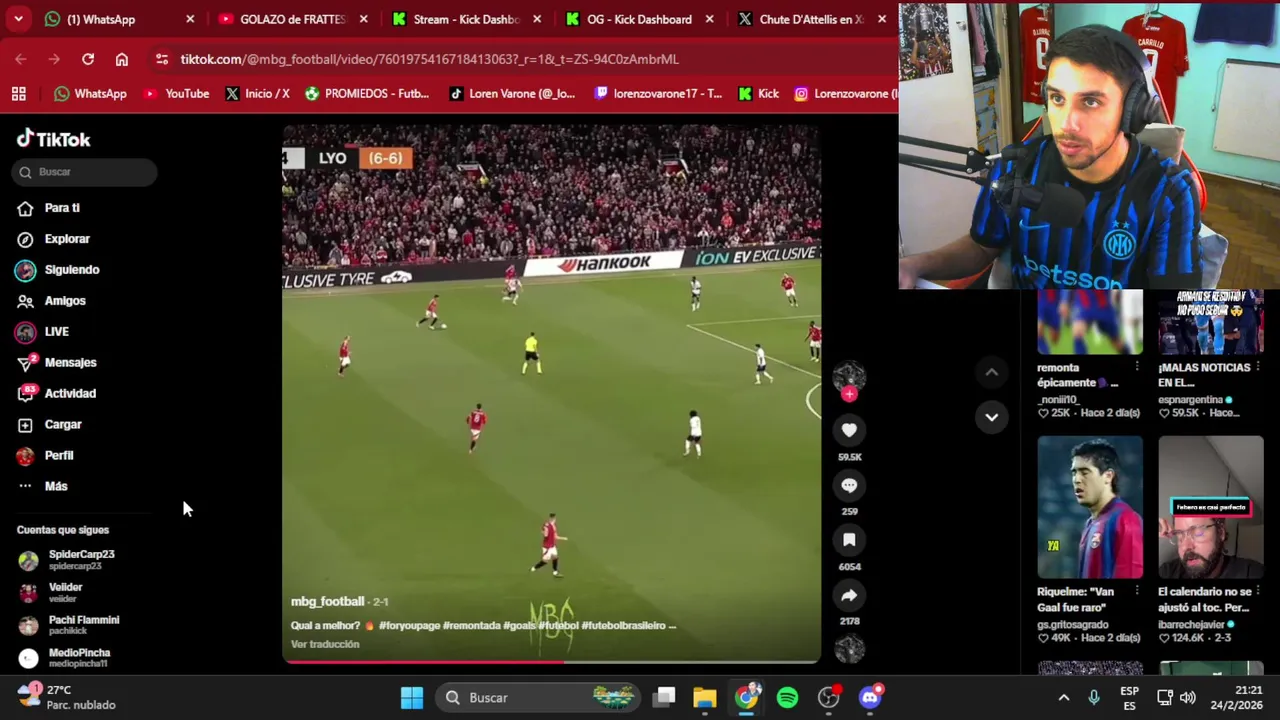The width and height of the screenshot is (1280, 720).
Task: Open options for El calendario video
Action: 1258,592
